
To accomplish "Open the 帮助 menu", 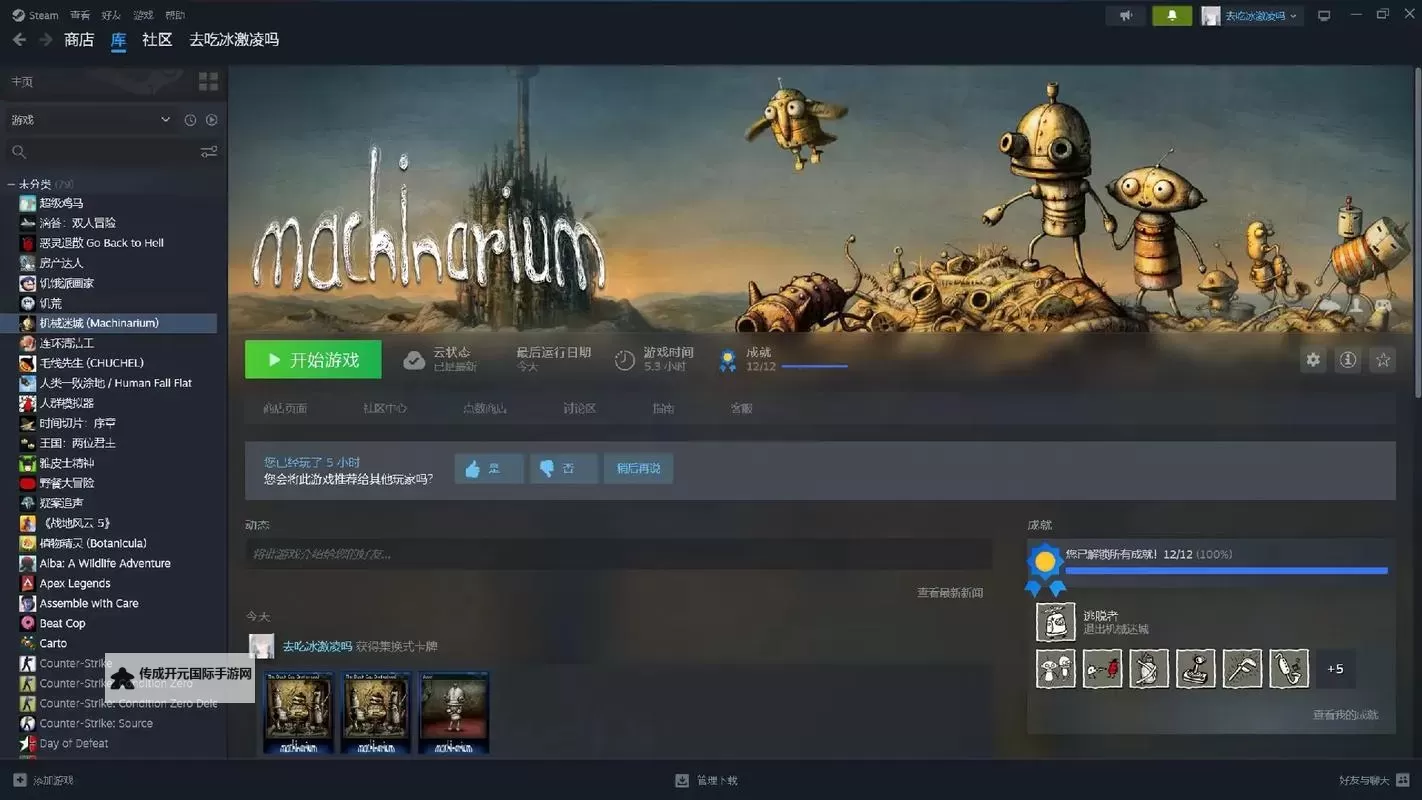I will click(x=175, y=16).
